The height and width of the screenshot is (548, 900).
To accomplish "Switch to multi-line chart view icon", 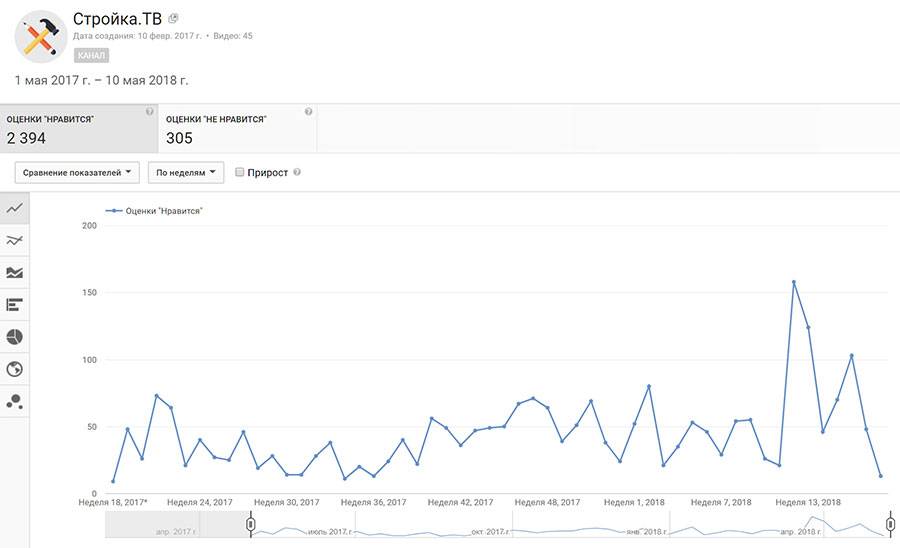I will point(14,240).
